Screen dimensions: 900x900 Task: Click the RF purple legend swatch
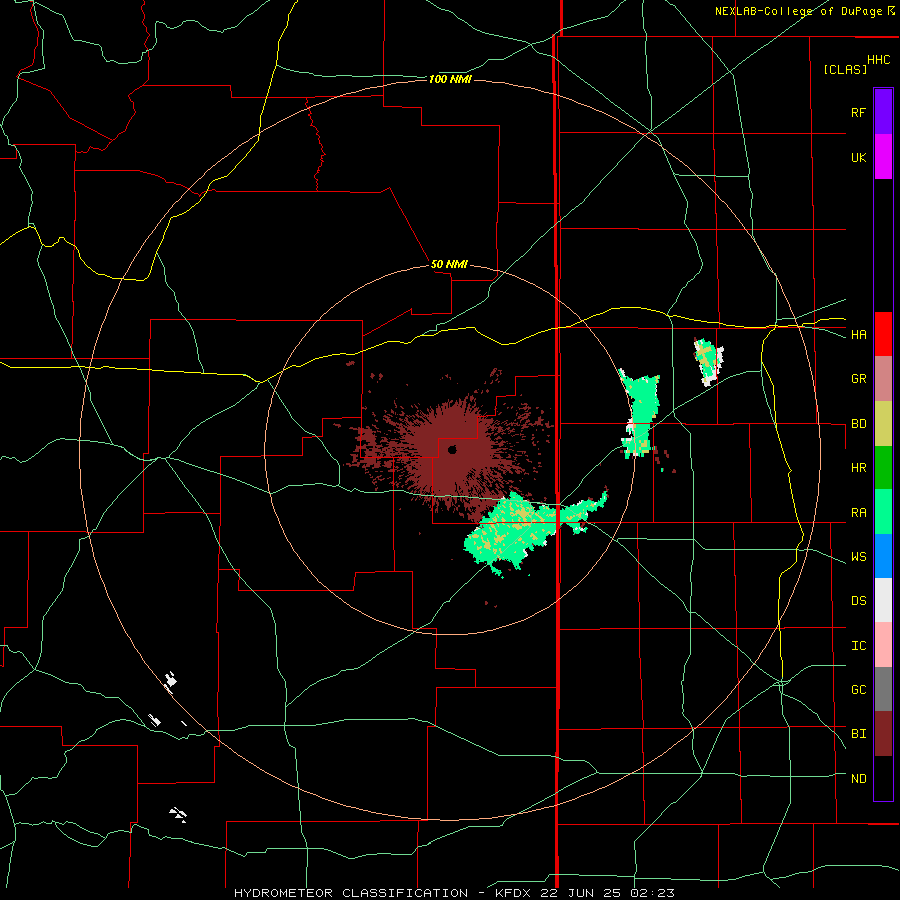(x=883, y=112)
